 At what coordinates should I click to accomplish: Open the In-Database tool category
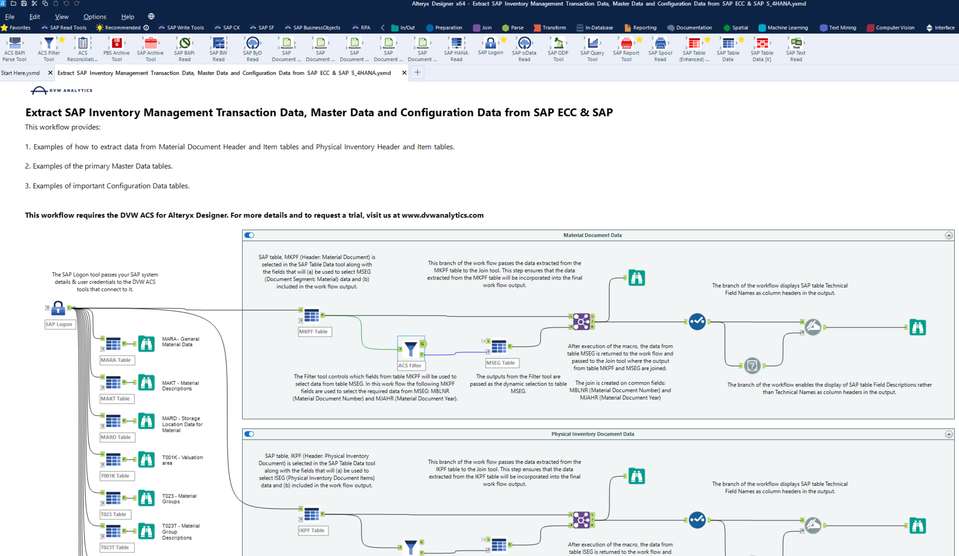coord(594,28)
